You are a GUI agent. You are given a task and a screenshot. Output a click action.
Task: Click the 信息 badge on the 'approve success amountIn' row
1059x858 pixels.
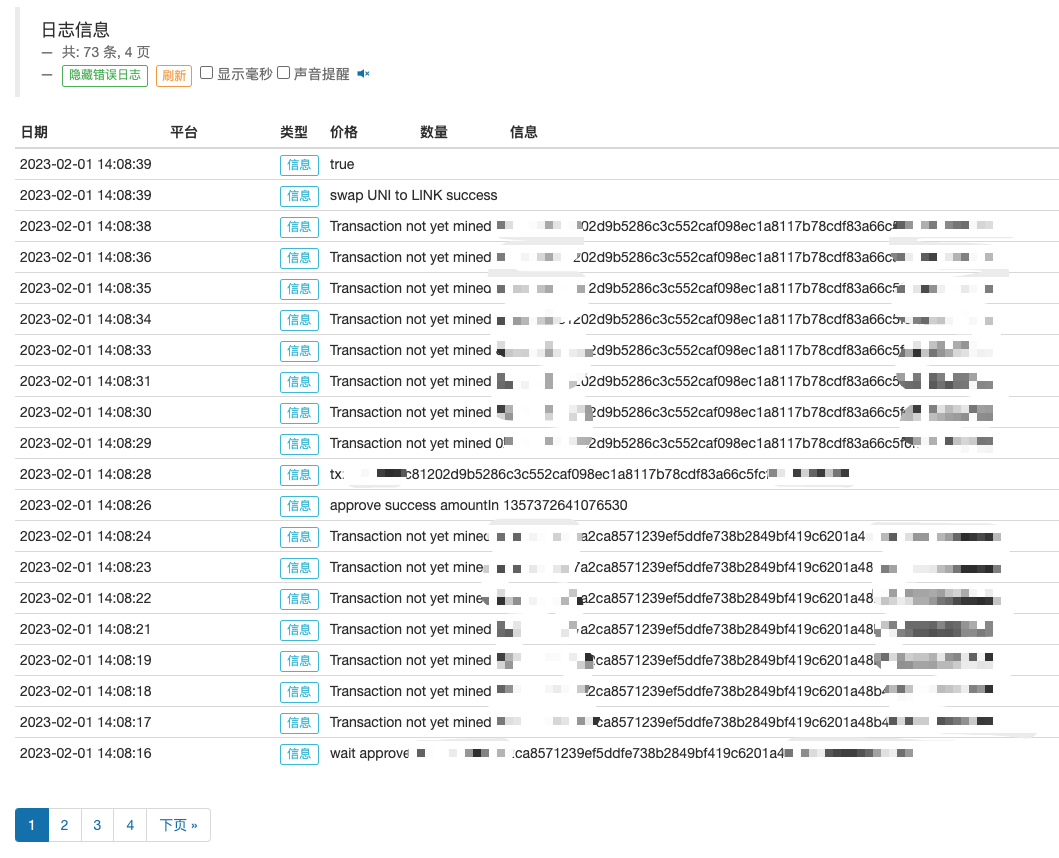(299, 505)
